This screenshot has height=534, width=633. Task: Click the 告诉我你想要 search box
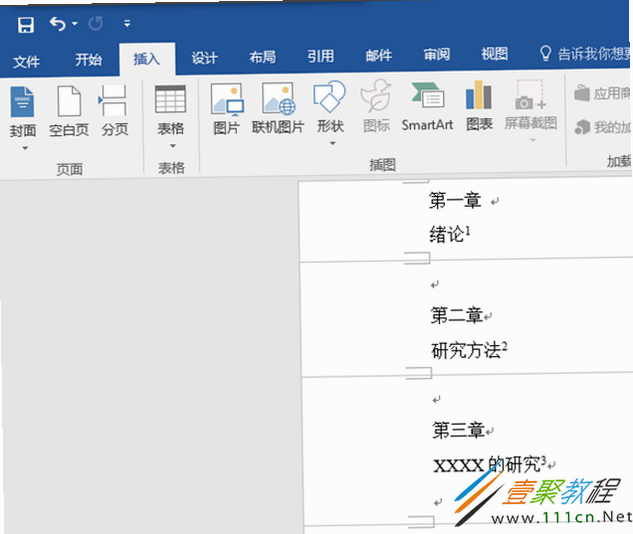tap(585, 53)
